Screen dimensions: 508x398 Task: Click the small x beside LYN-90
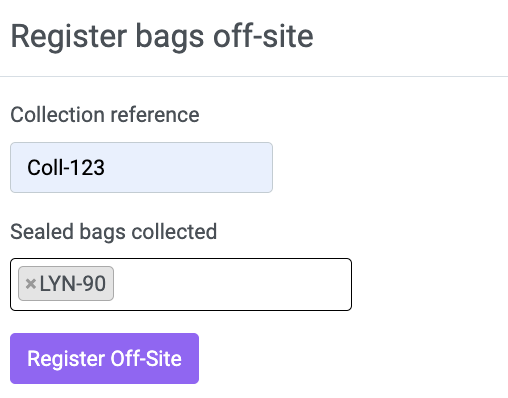tap(31, 284)
